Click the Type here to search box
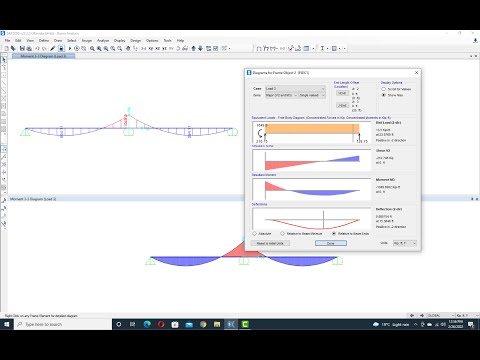This screenshot has height=360, width=480. (63, 324)
